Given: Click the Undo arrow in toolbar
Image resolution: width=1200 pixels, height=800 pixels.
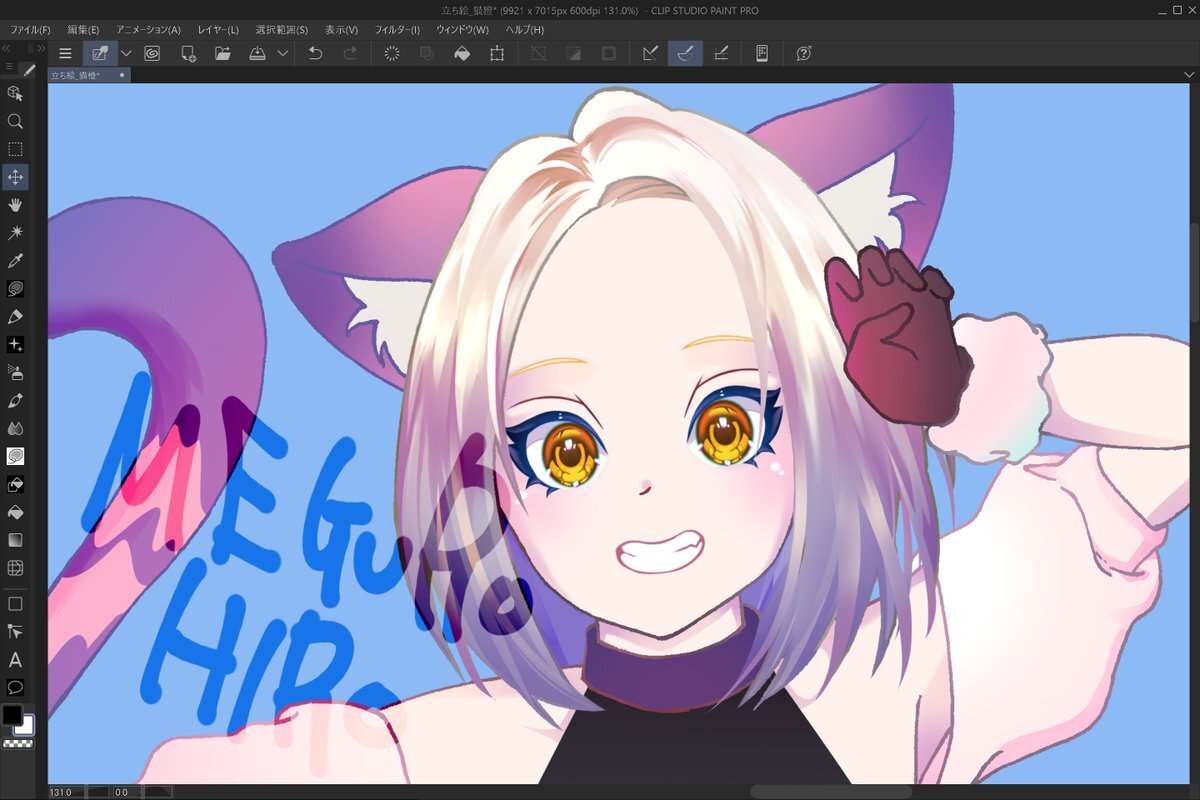Looking at the screenshot, I should (315, 54).
